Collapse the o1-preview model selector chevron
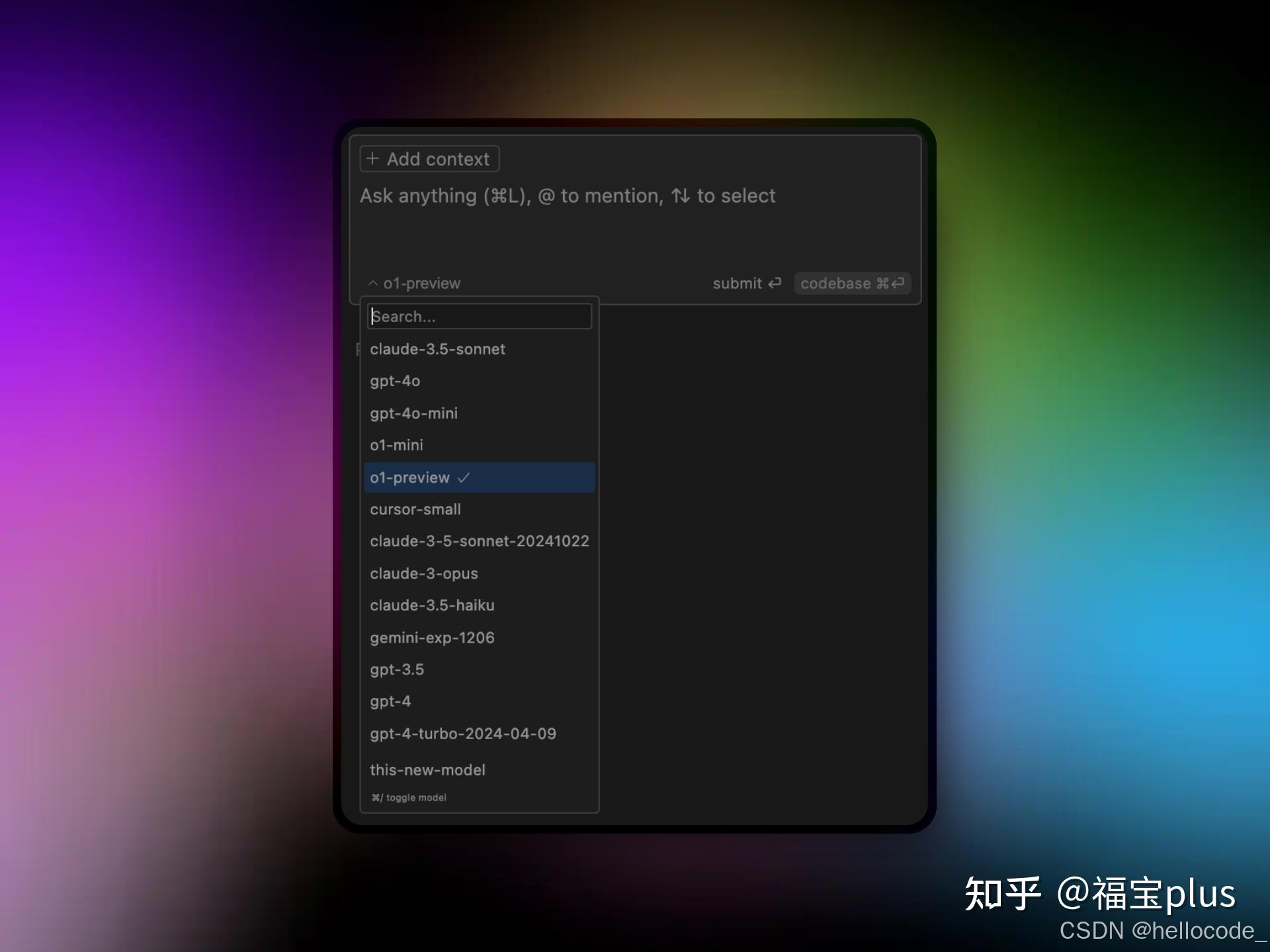1270x952 pixels. [x=373, y=283]
